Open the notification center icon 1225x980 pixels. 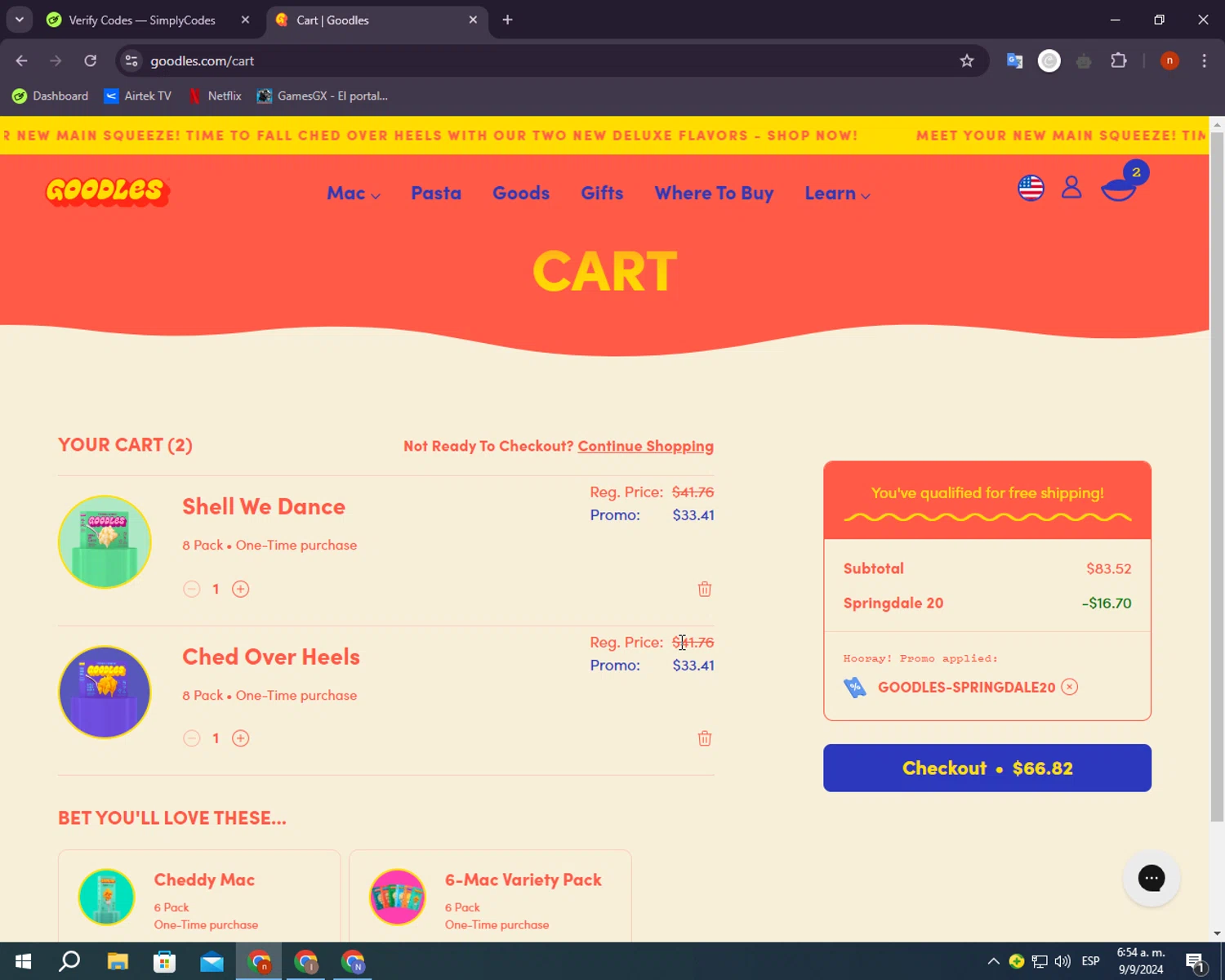(x=1196, y=962)
